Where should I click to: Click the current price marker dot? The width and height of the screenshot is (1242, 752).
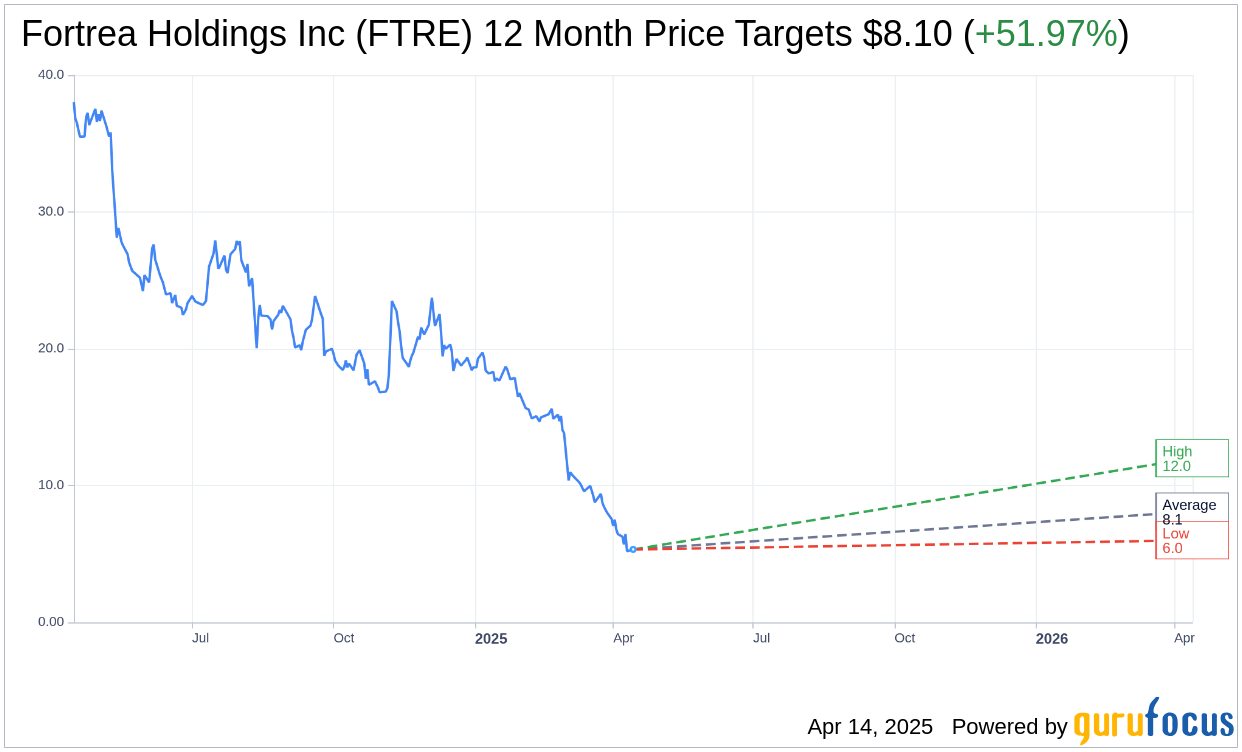(633, 549)
